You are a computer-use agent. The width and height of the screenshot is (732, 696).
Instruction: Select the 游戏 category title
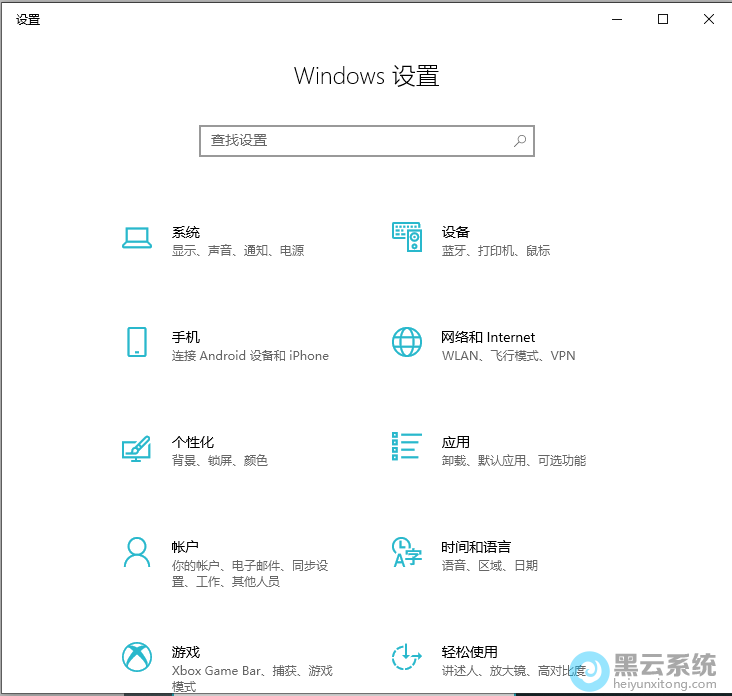[186, 652]
